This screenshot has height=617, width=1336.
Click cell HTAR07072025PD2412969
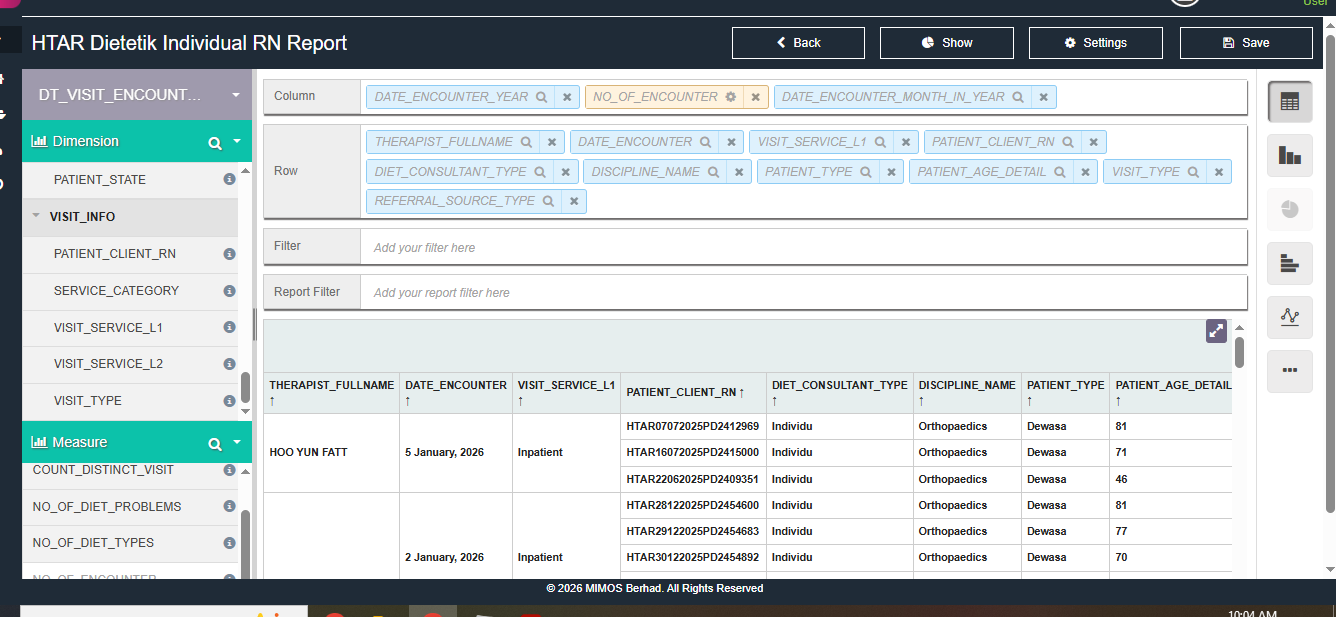point(693,426)
